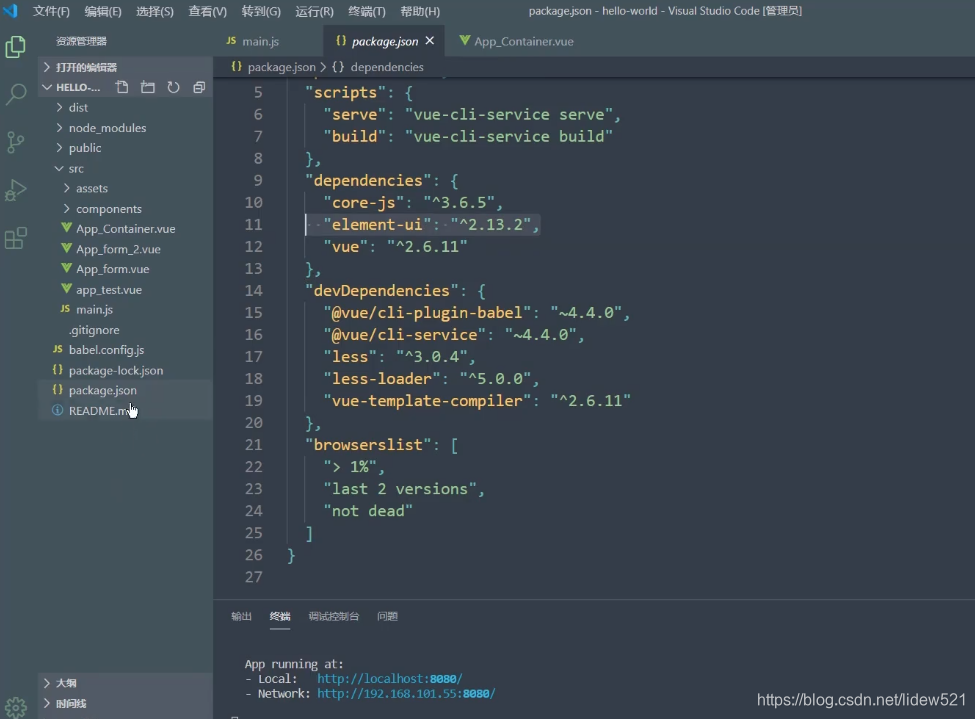The image size is (975, 719).
Task: Open the Manage settings gear
Action: 16,707
